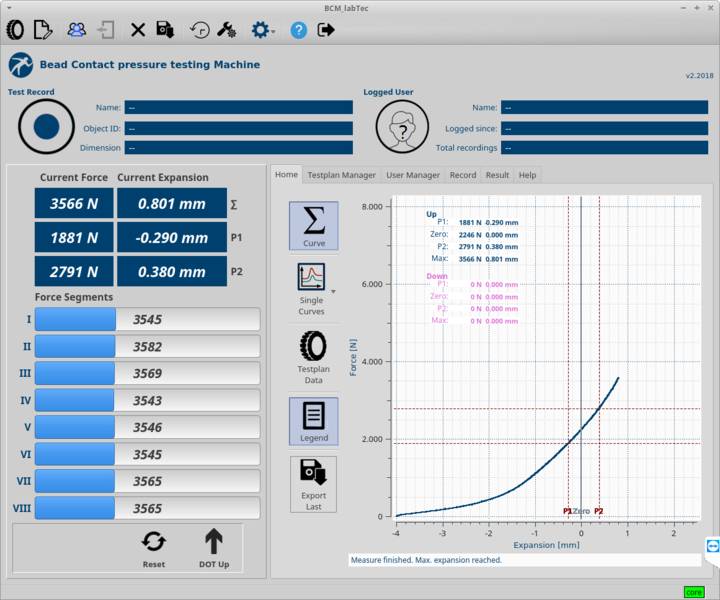Click the X delete icon in toolbar

[138, 30]
